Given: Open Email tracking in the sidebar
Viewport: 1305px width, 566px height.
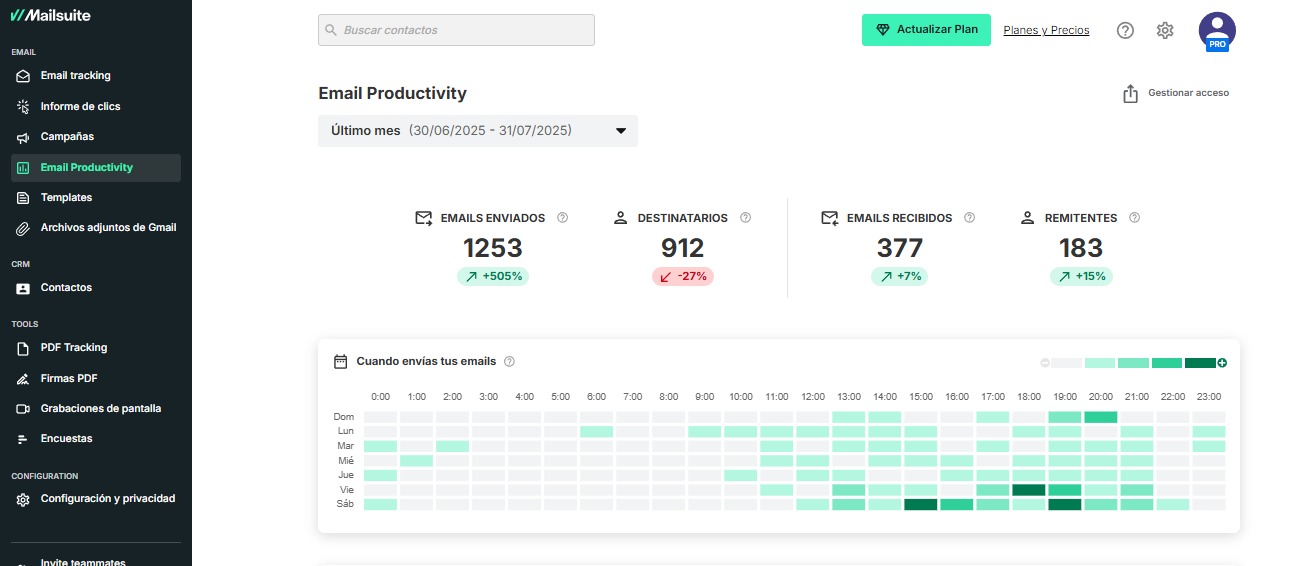Looking at the screenshot, I should point(75,76).
